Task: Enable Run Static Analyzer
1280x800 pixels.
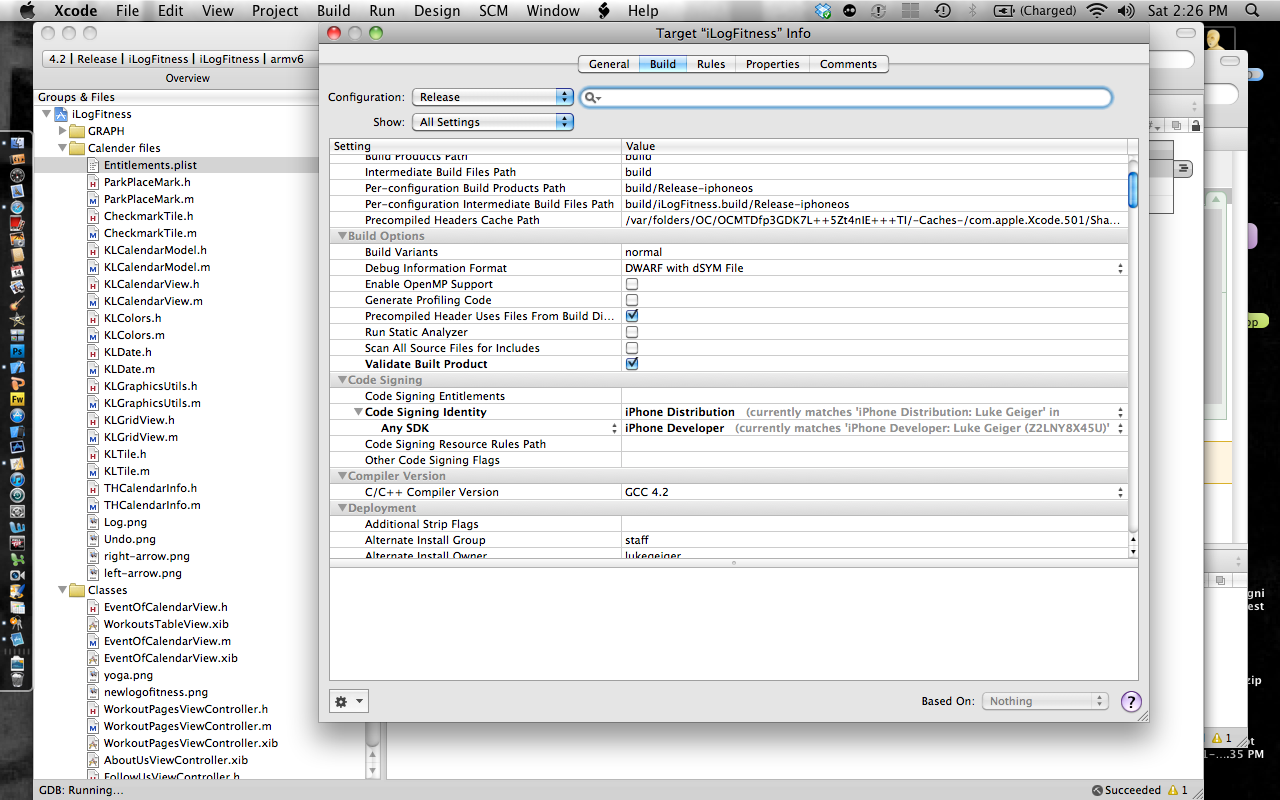Action: click(x=632, y=332)
